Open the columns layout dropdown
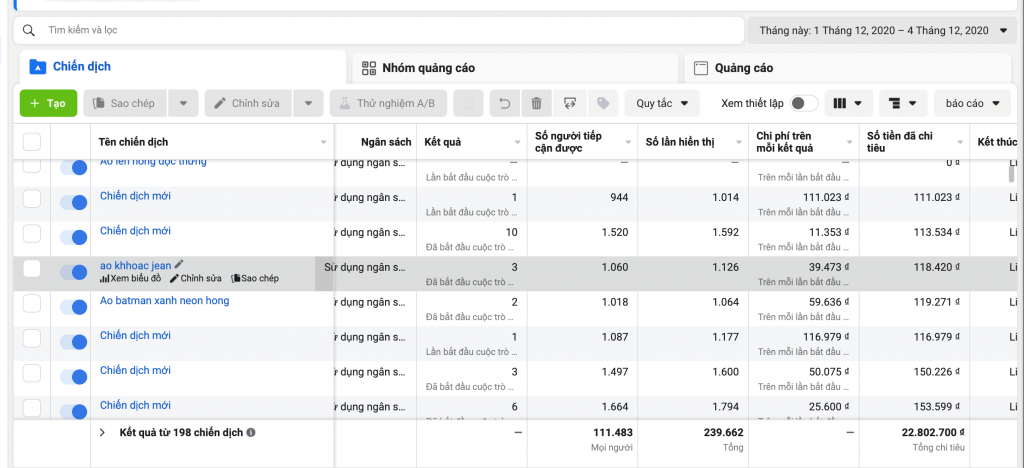The height and width of the screenshot is (468, 1024). tap(848, 103)
